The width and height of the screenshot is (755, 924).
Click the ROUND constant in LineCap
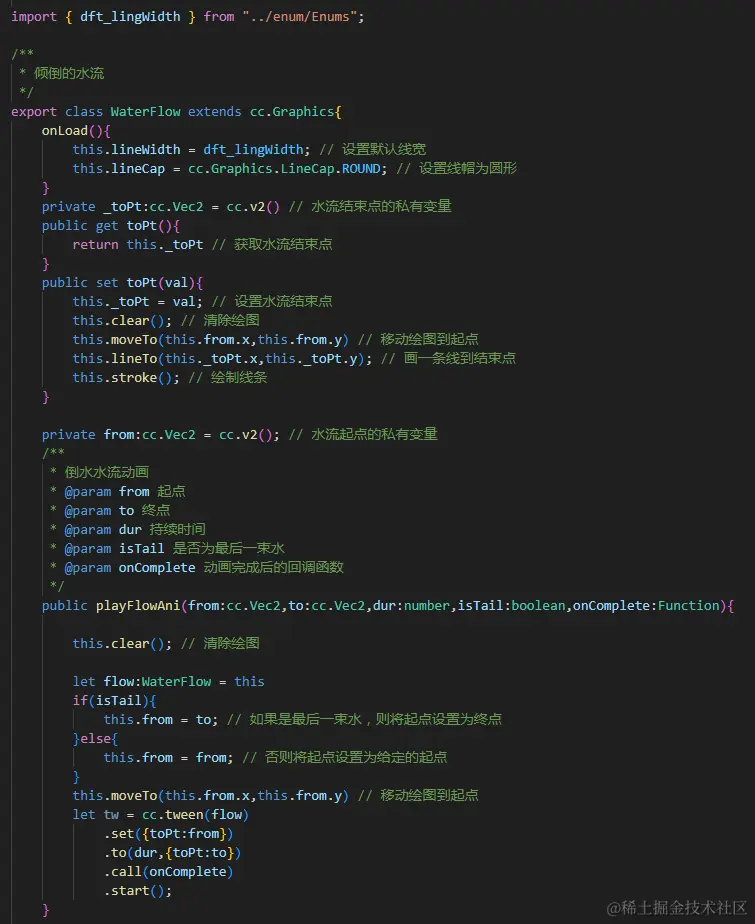point(361,169)
